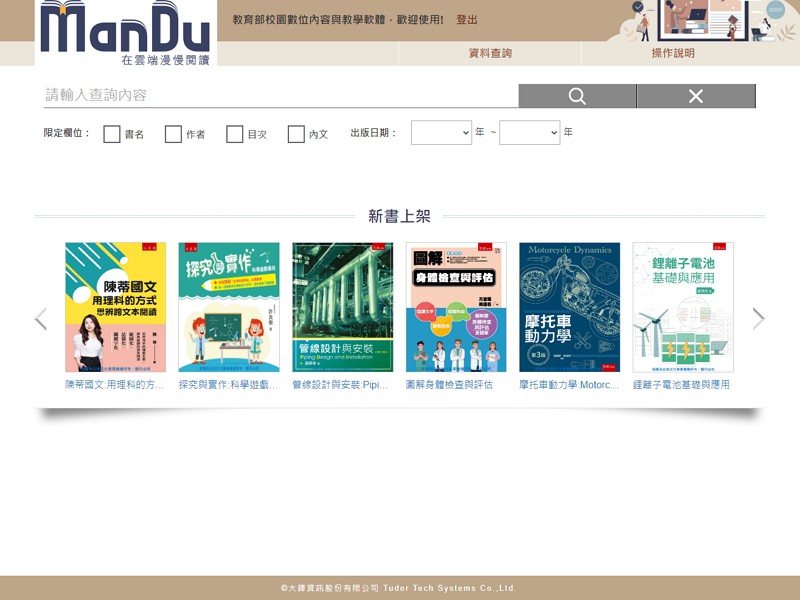Tick the 內文 field checkbox
The height and width of the screenshot is (600, 800).
tap(296, 134)
